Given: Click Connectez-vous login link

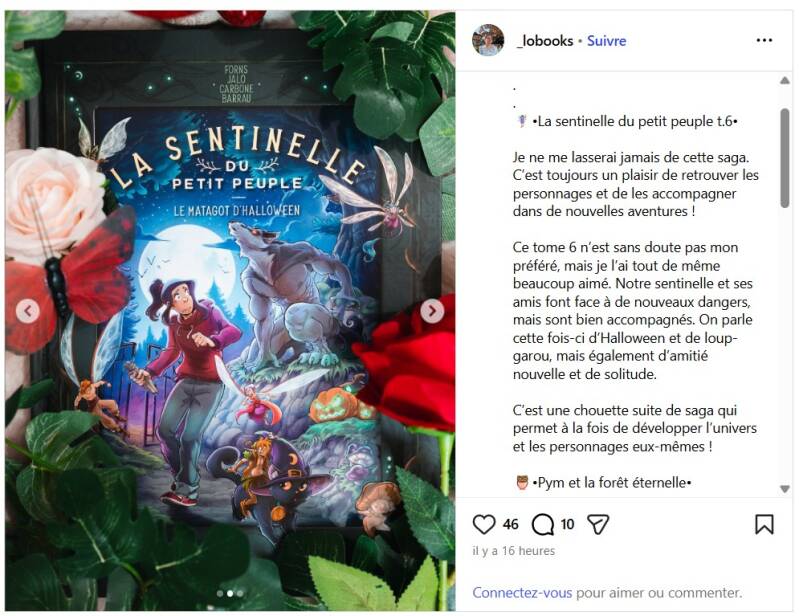Looking at the screenshot, I should tap(522, 593).
